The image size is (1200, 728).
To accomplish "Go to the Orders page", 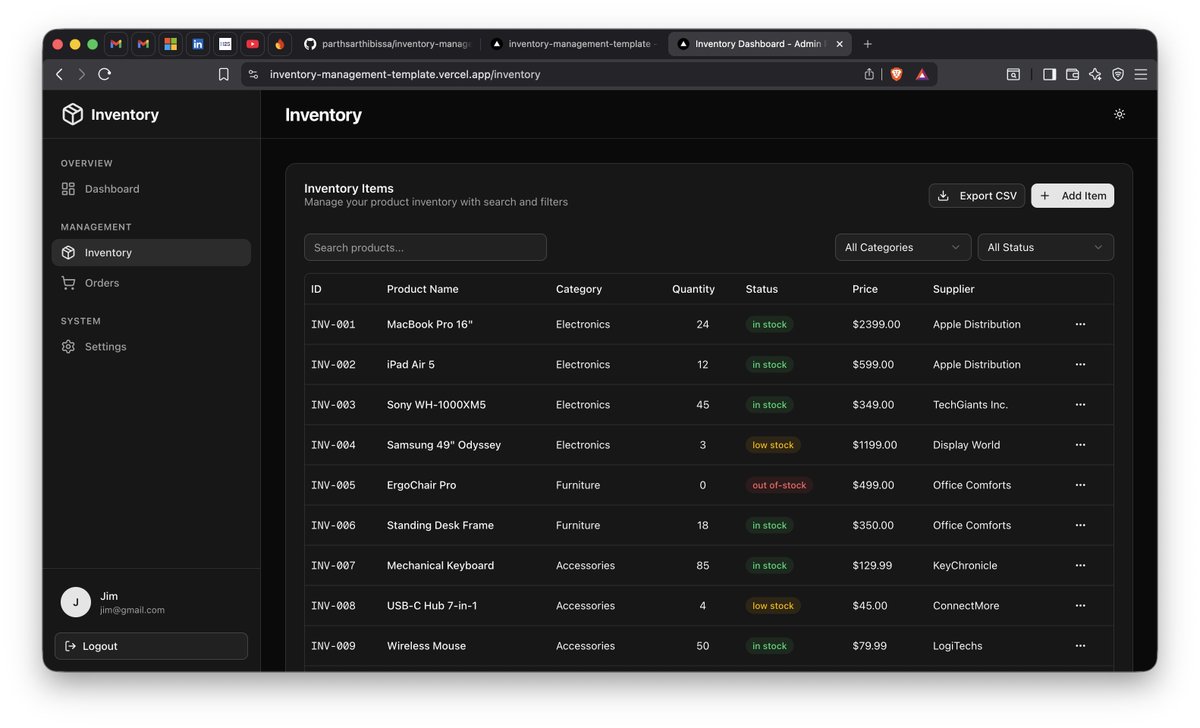I will click(x=151, y=283).
